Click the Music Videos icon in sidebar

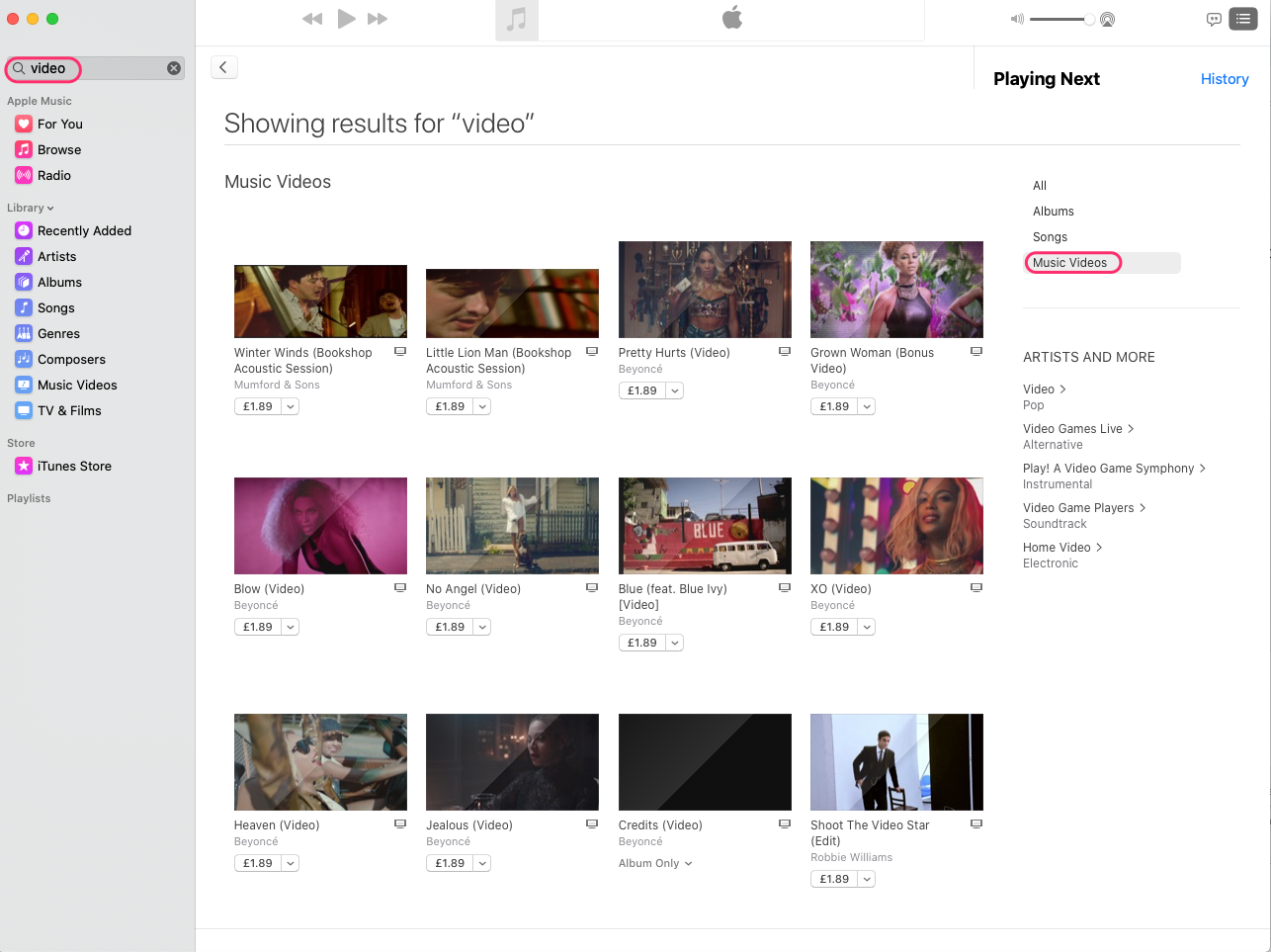pos(24,385)
